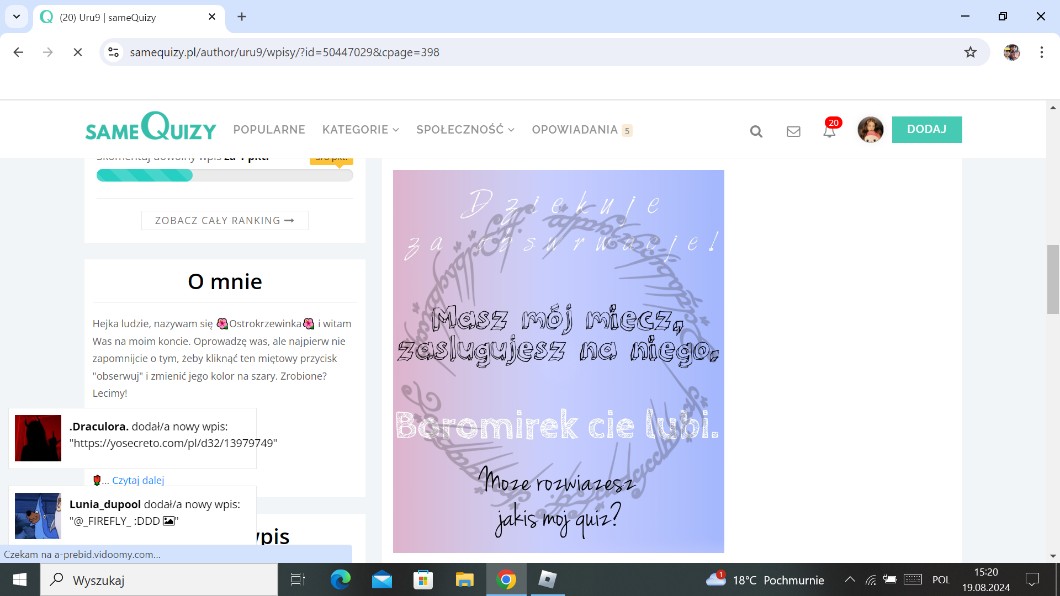Bookmark this page with the star icon
Screen dimensions: 1060x596
point(970,52)
